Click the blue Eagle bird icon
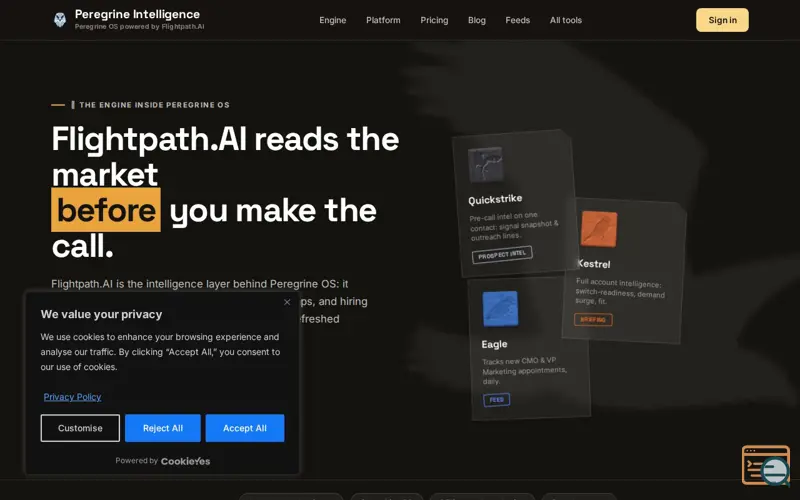This screenshot has height=500, width=800. coord(500,309)
